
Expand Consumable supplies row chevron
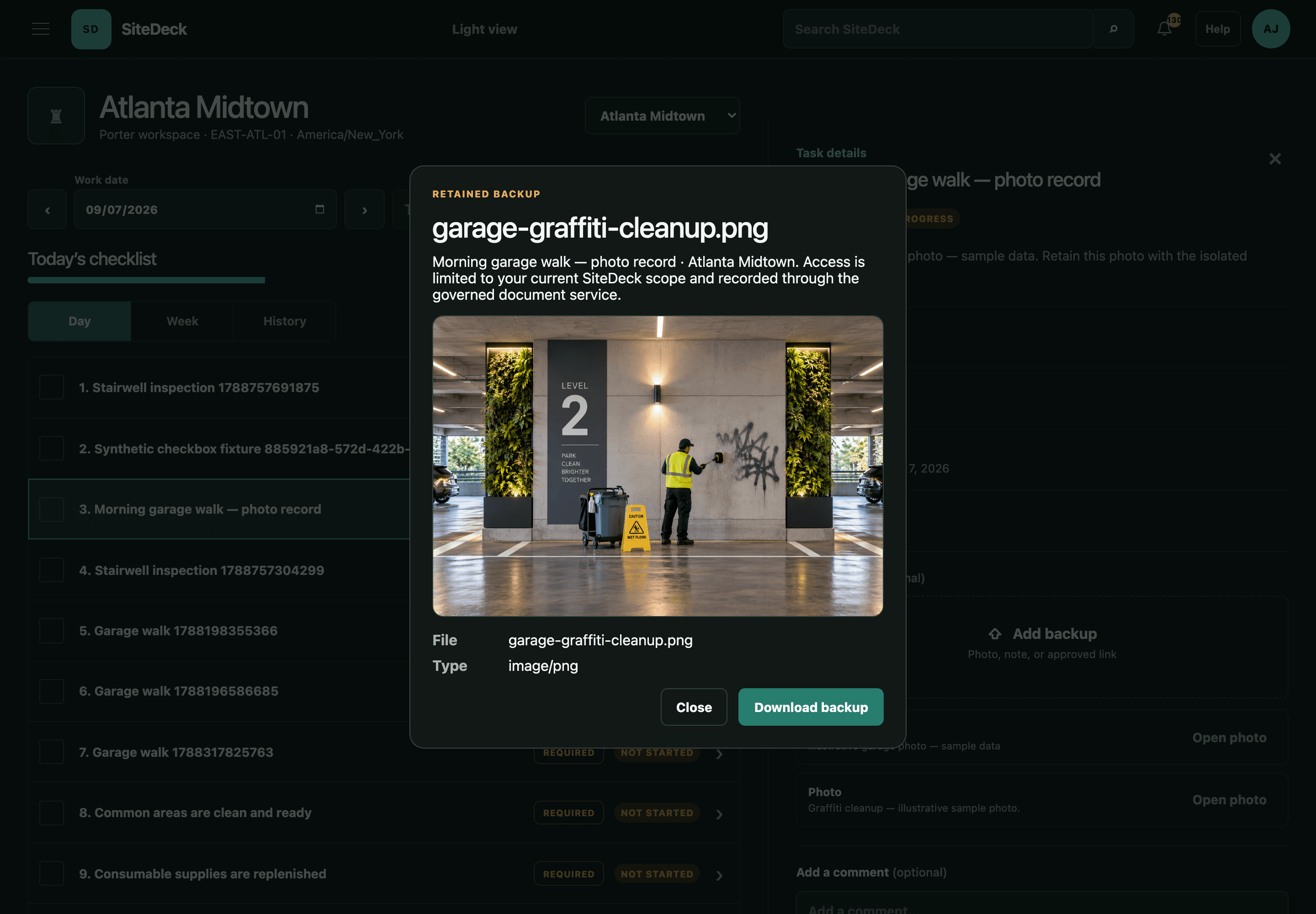click(719, 875)
